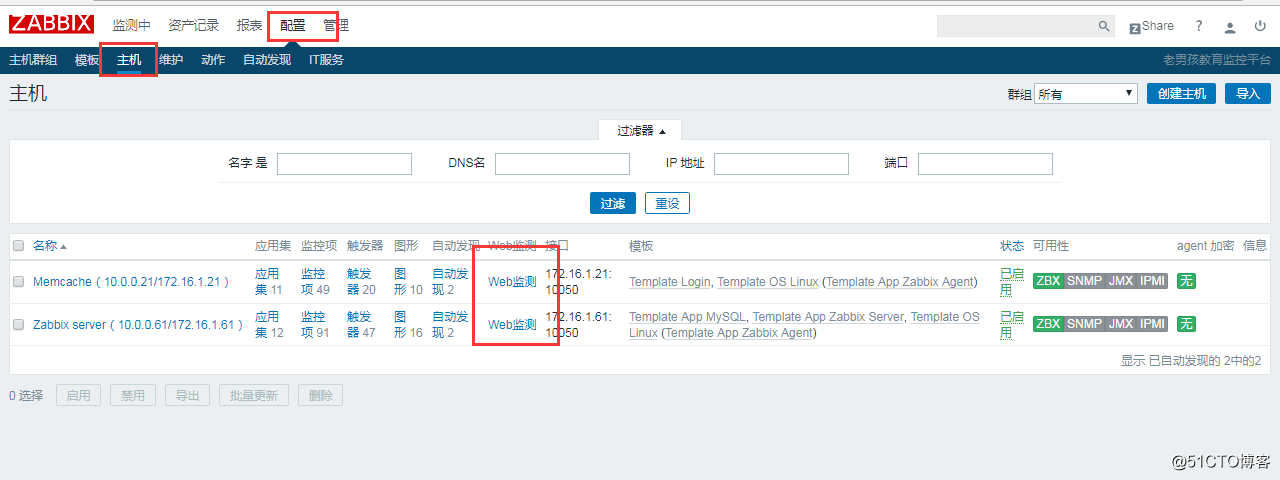
Task: Click the SNMP badge for Zabbix server
Action: point(1084,324)
